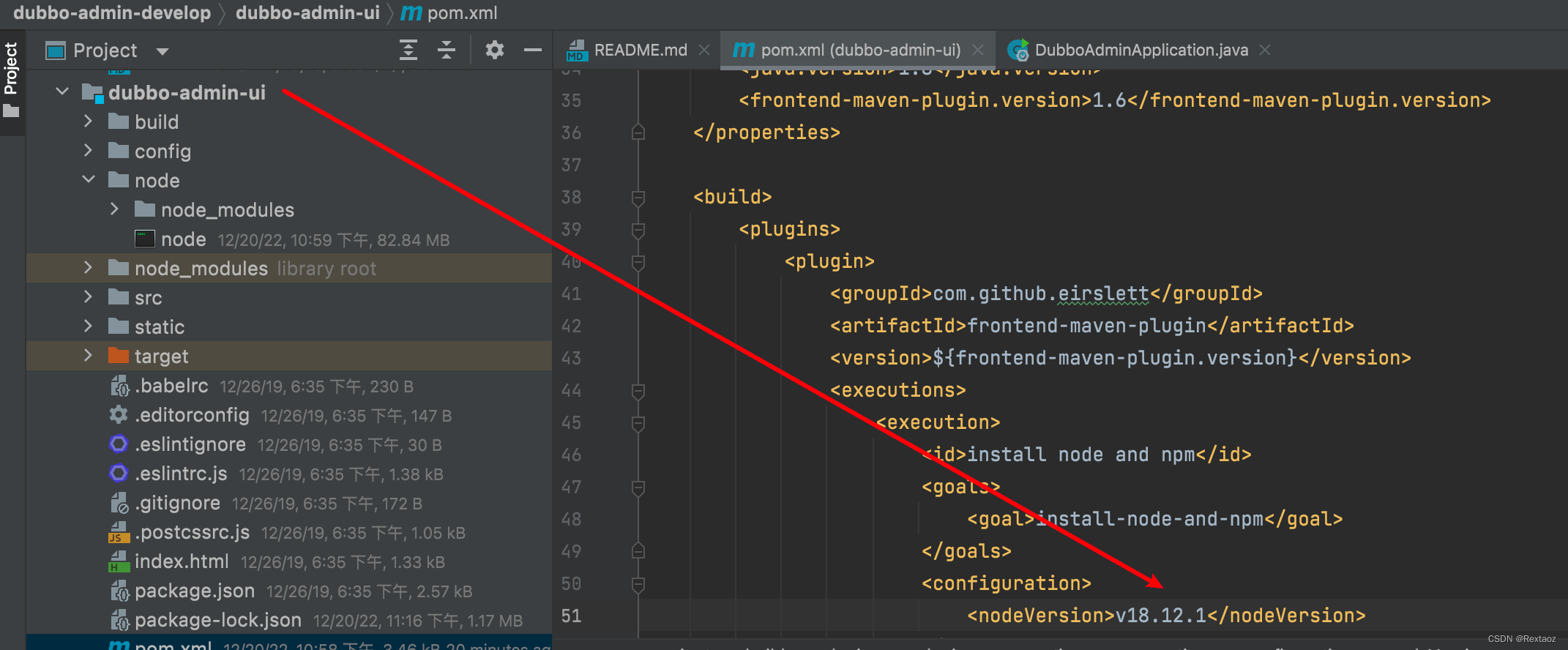Collapse the node folder
This screenshot has width=1568, height=650.
88,180
